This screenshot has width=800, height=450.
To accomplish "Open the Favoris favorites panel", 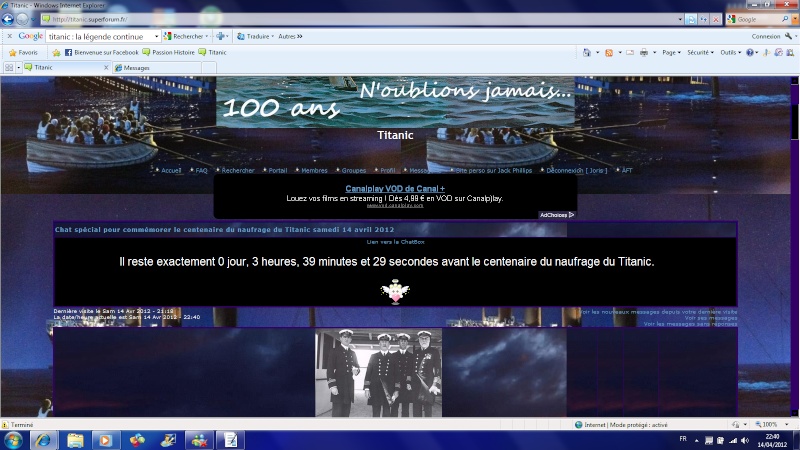I will click(x=23, y=53).
